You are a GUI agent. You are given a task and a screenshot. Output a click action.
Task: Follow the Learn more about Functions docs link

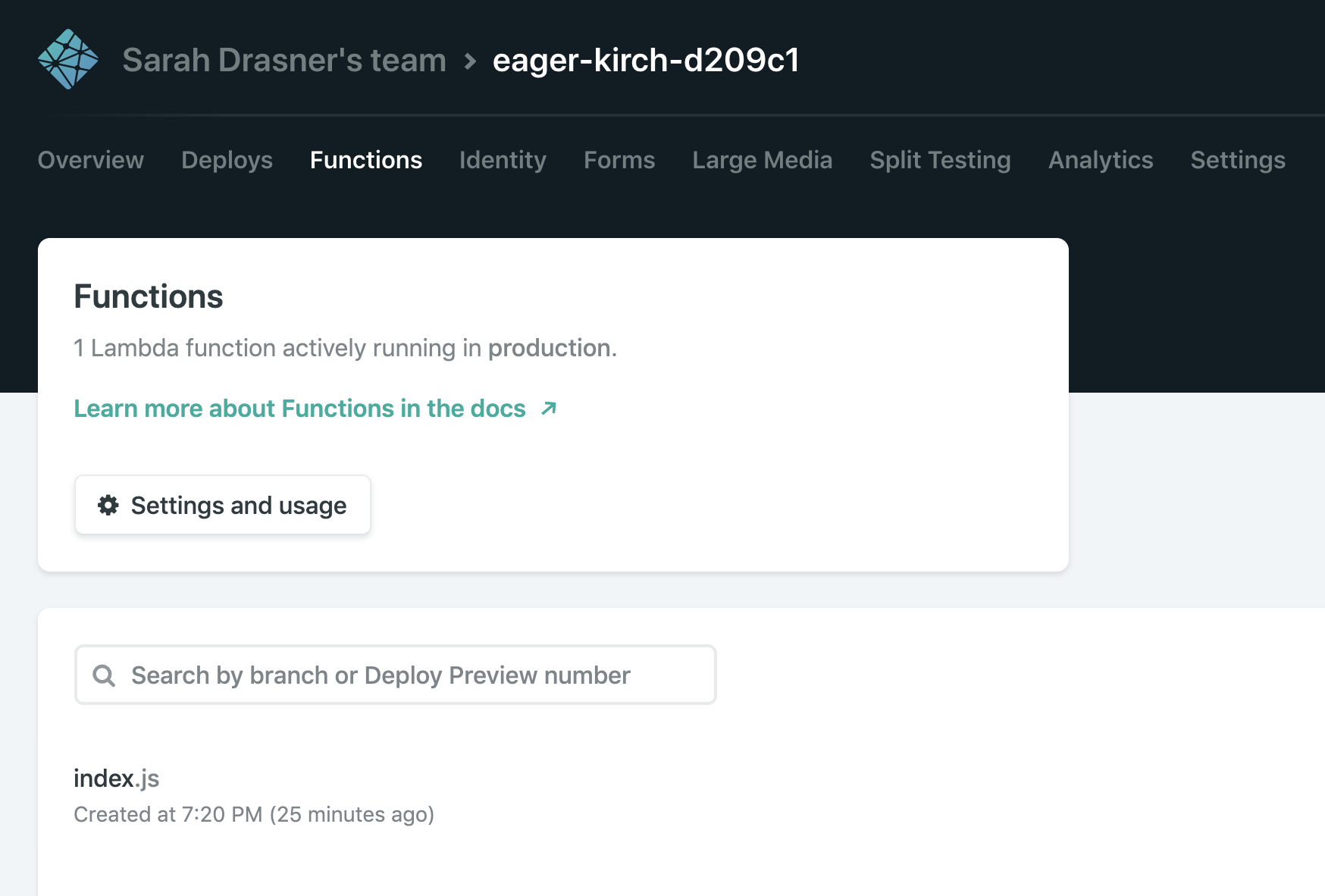click(x=315, y=409)
